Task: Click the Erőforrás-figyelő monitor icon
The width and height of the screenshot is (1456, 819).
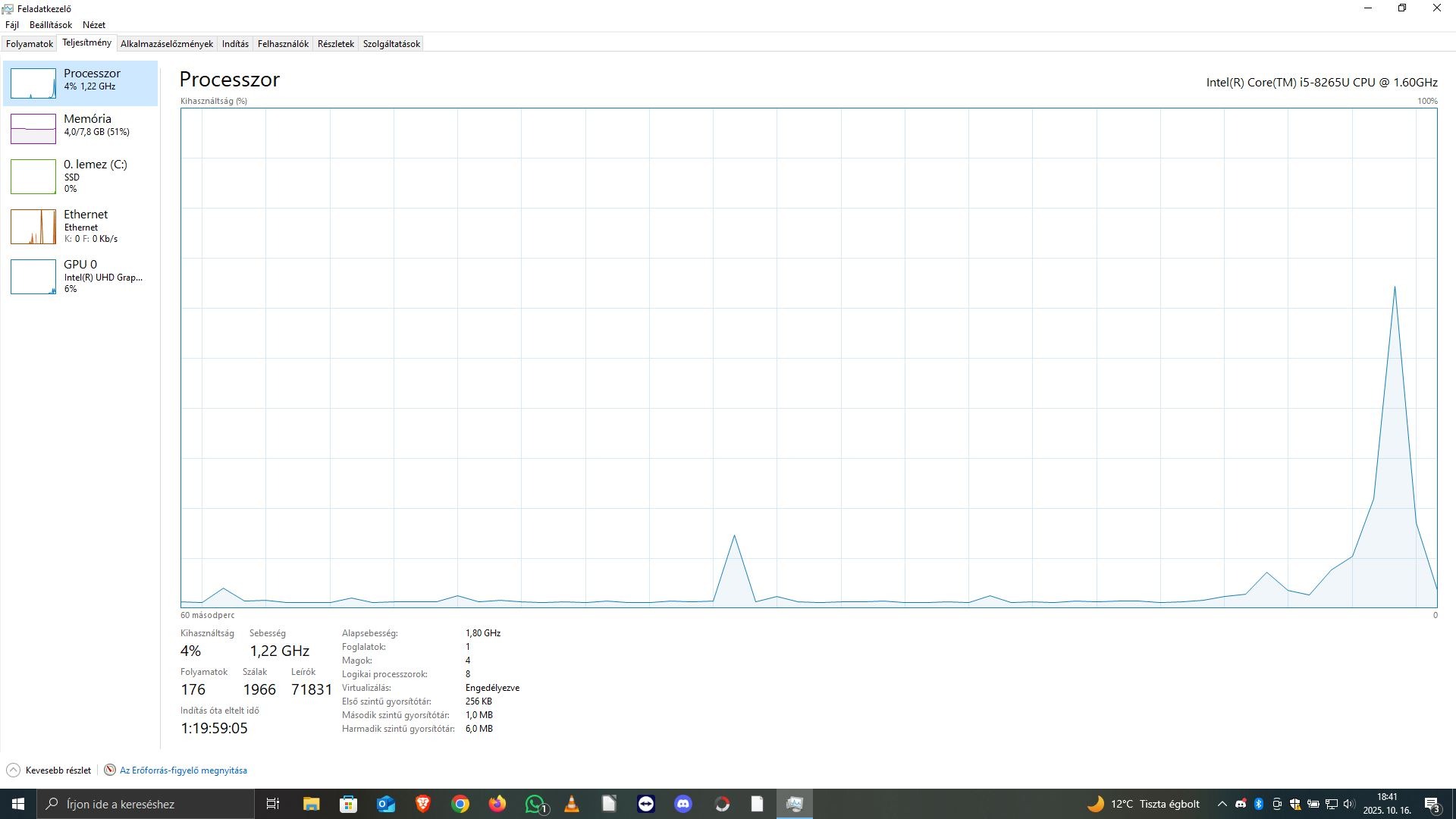Action: click(x=110, y=770)
